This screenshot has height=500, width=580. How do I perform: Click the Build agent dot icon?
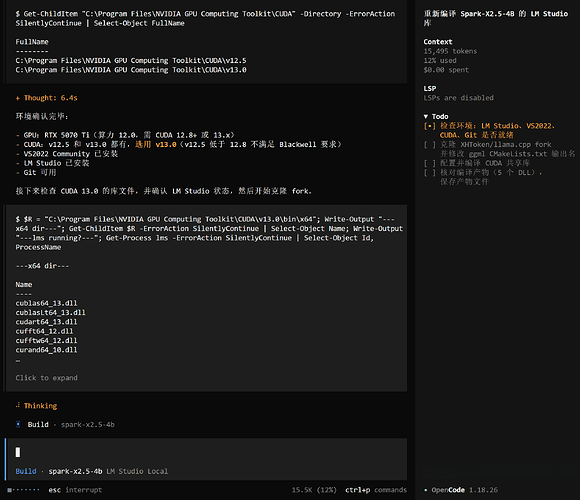pos(18,424)
